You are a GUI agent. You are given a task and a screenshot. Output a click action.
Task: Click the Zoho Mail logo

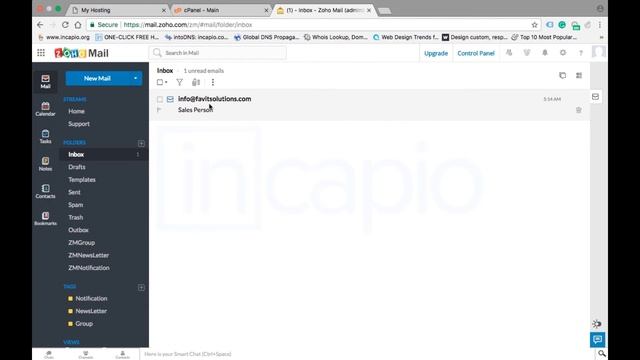point(82,53)
